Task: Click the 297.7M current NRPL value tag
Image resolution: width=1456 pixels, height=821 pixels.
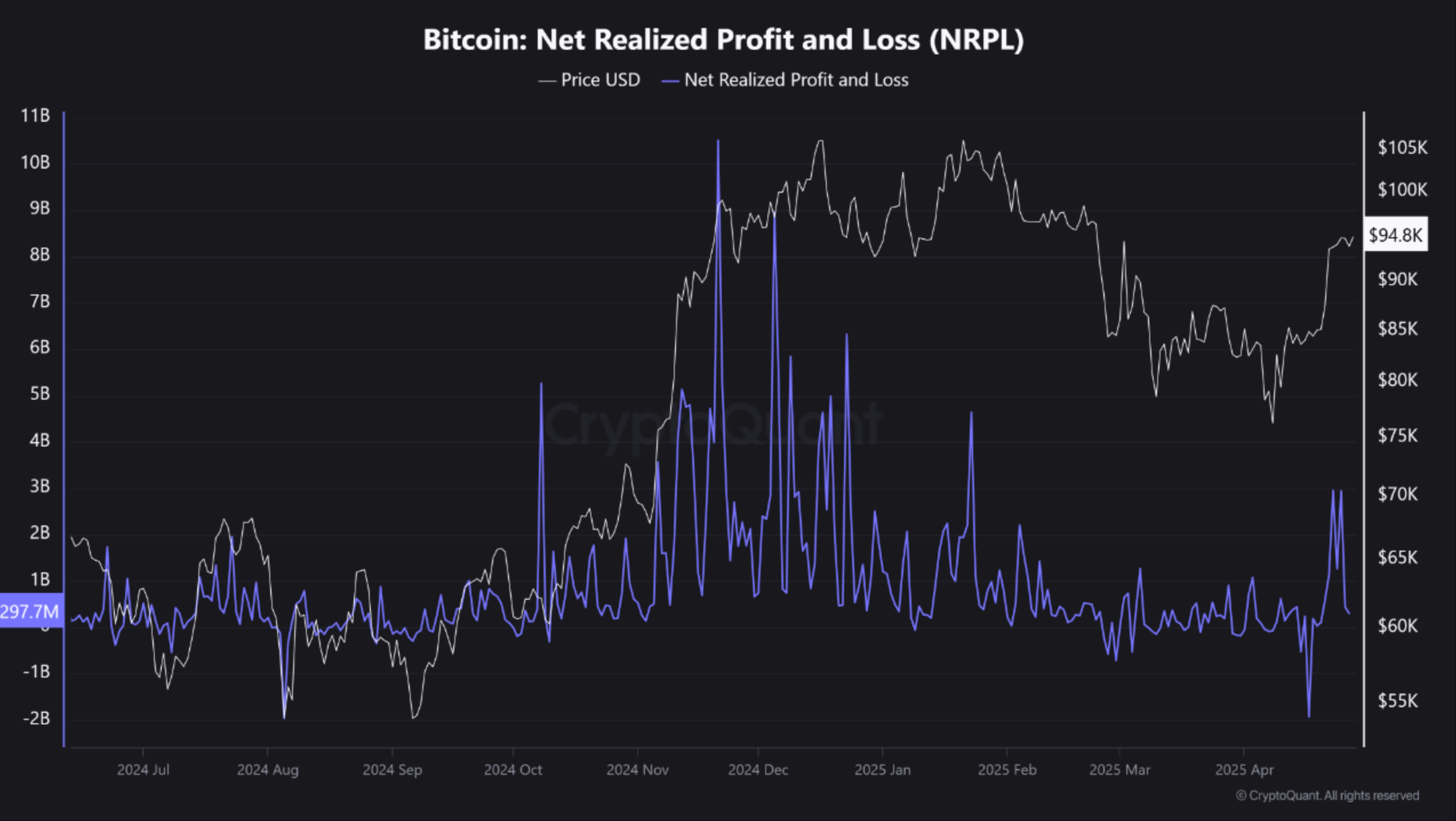Action: tap(30, 612)
